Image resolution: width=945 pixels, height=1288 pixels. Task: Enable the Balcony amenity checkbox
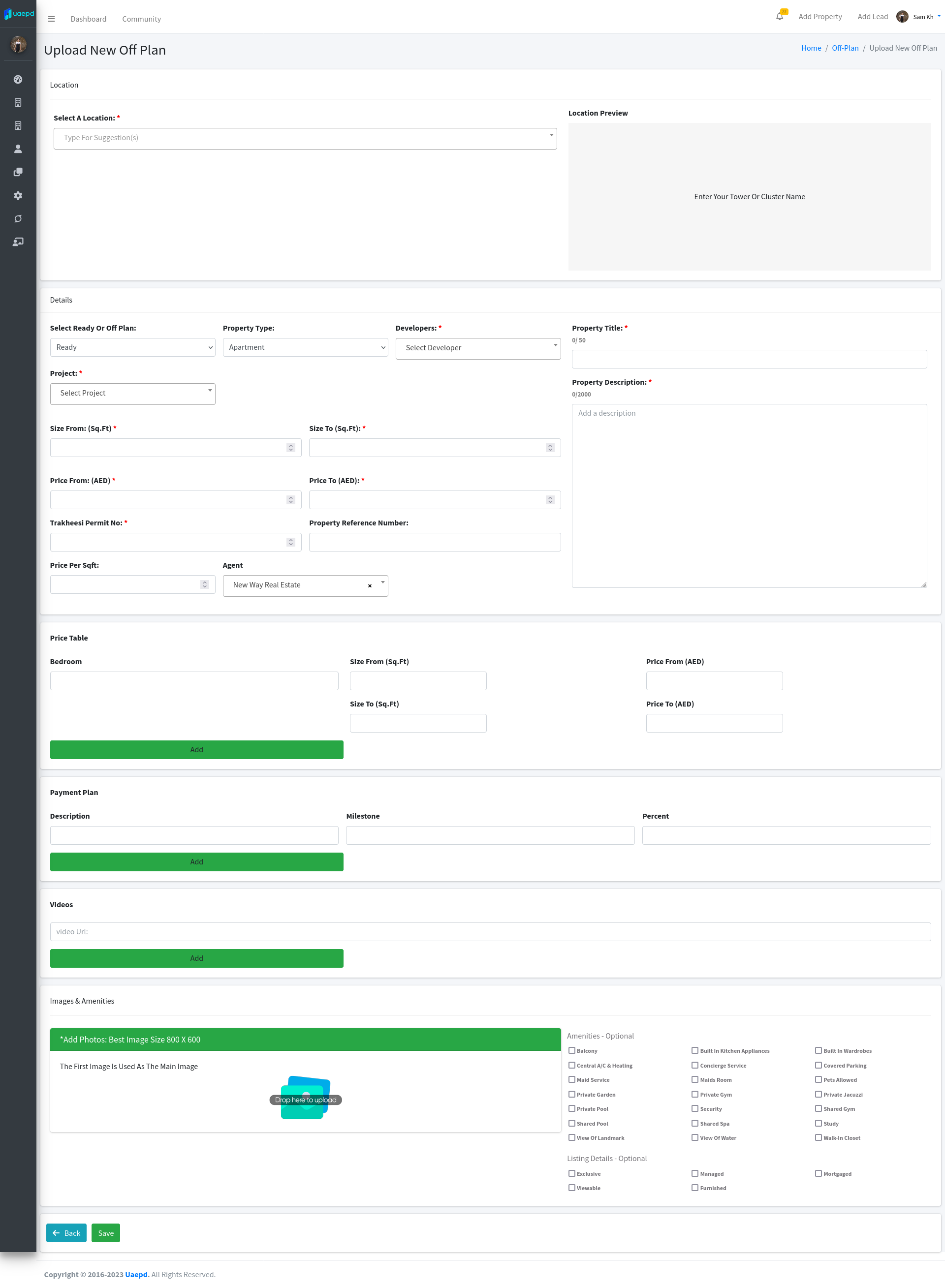pyautogui.click(x=571, y=1050)
